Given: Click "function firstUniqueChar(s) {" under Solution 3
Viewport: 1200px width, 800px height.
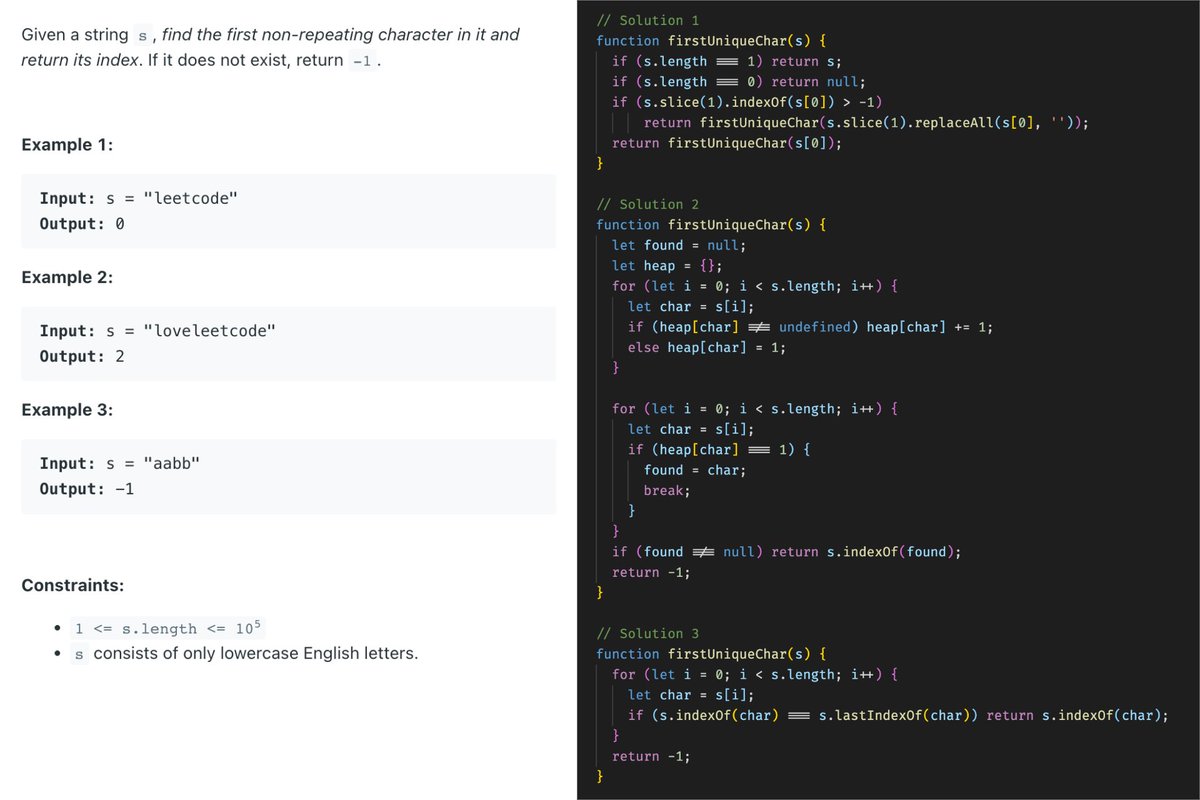Looking at the screenshot, I should click(711, 654).
